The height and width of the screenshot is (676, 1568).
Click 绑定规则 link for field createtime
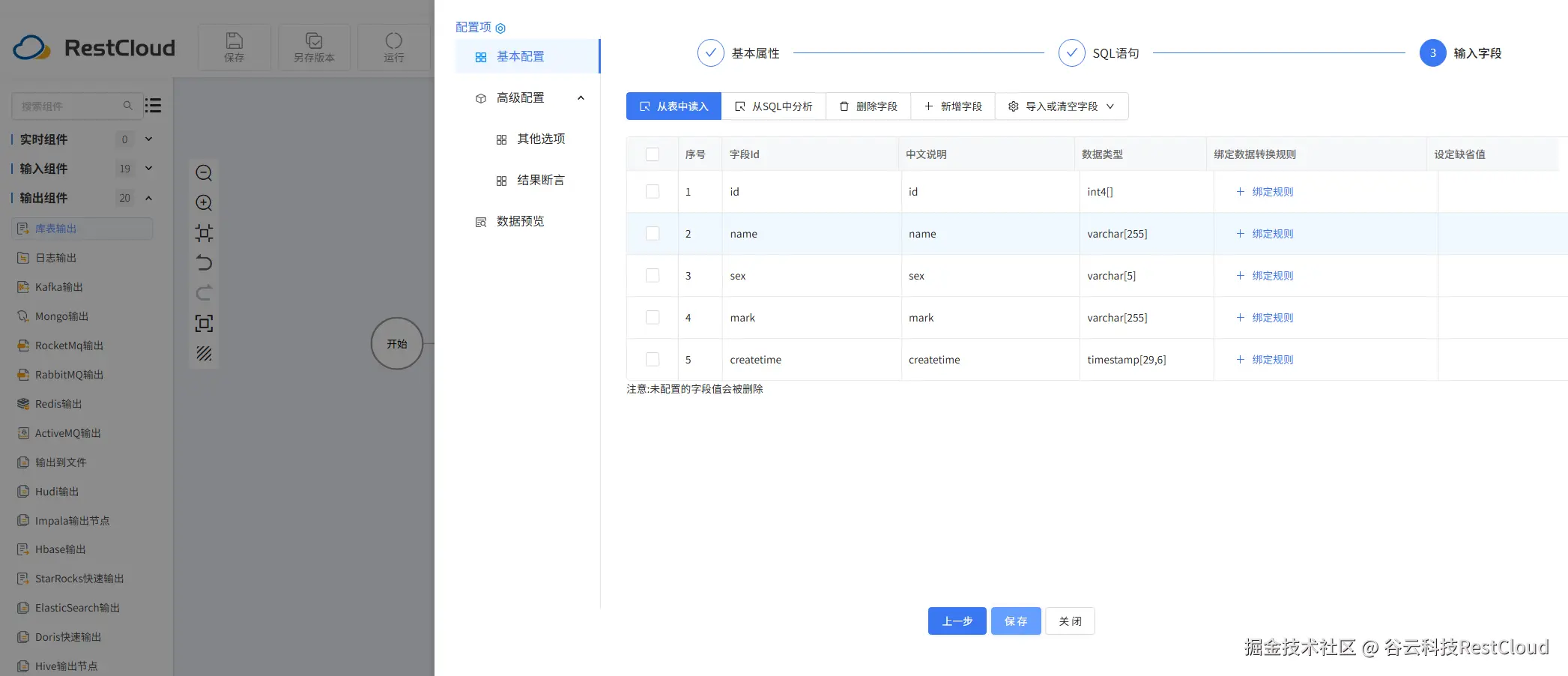coord(1265,360)
